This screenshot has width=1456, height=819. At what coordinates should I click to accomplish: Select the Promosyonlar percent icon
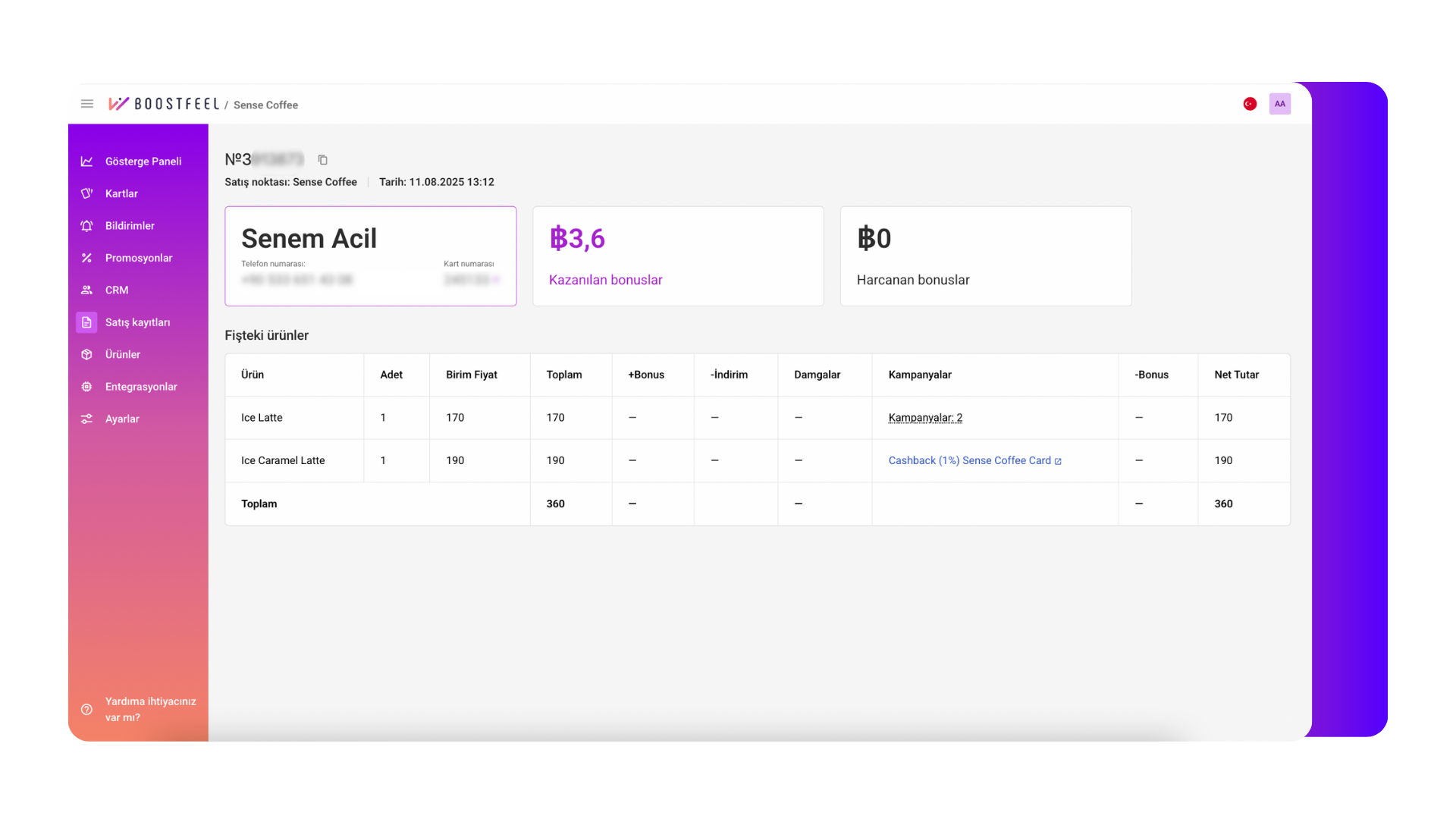87,258
